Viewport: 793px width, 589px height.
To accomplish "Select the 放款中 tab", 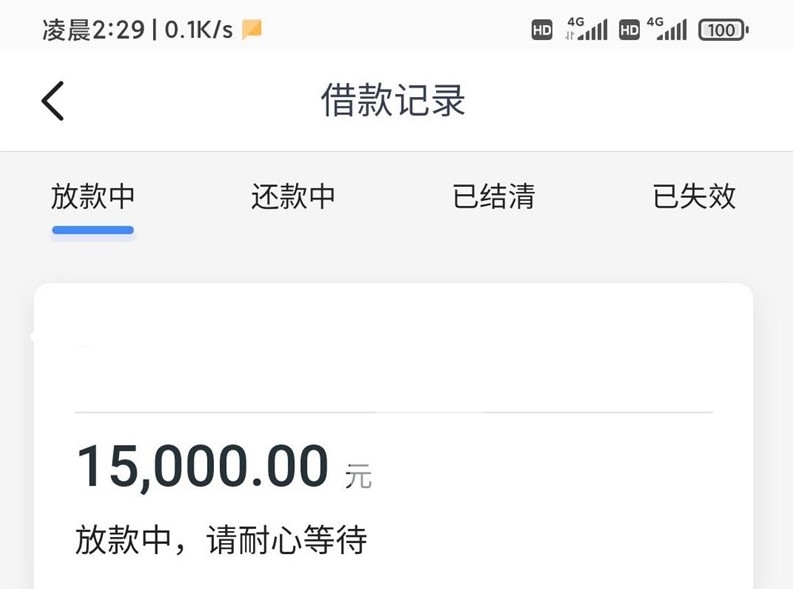I will (93, 196).
